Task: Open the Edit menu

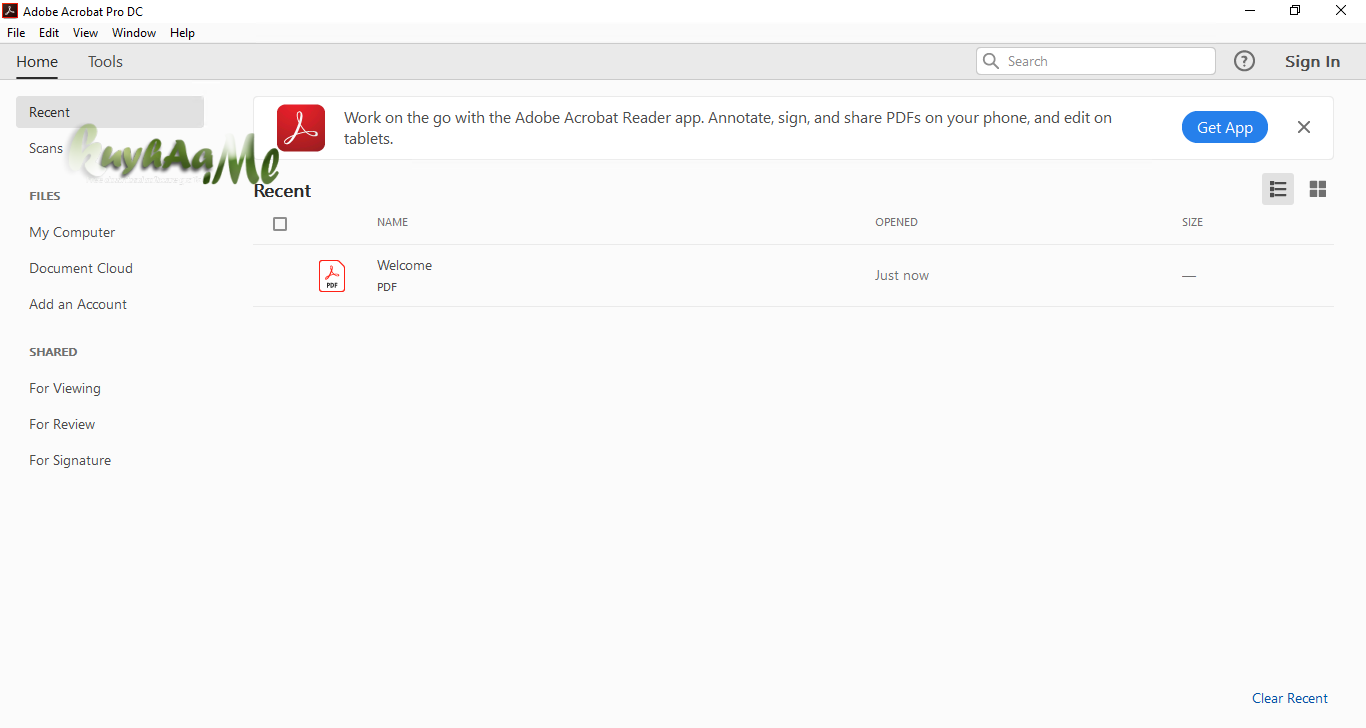Action: click(49, 33)
